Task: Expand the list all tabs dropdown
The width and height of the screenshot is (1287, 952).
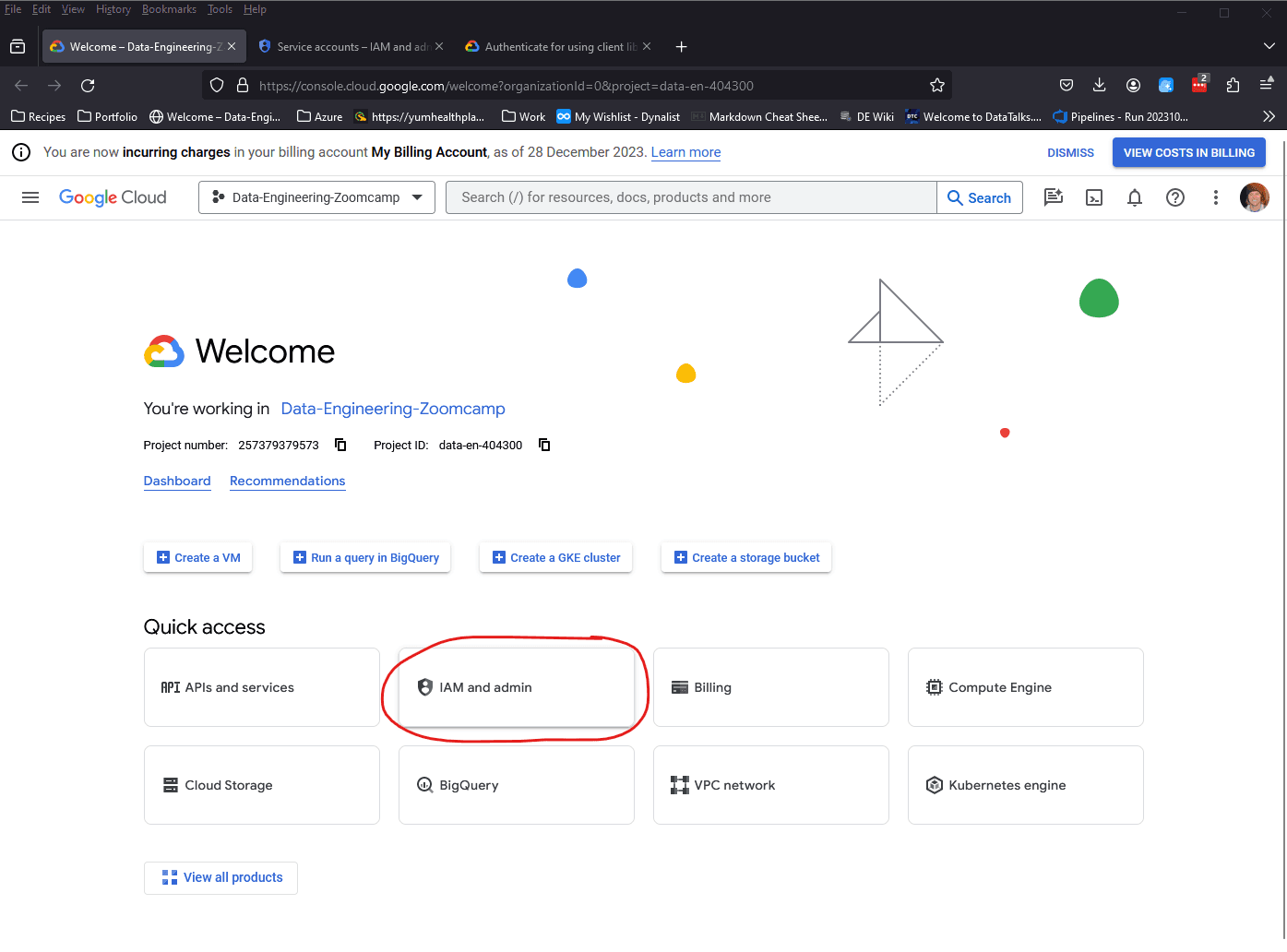Action: (x=1269, y=46)
